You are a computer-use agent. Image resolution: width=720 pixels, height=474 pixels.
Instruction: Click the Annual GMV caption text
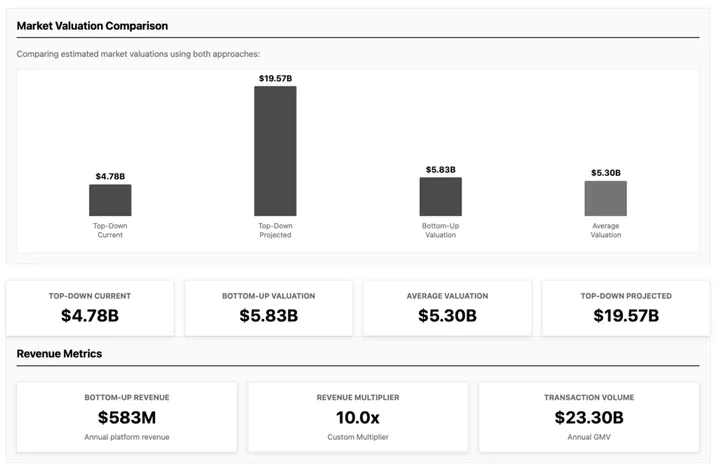pyautogui.click(x=589, y=438)
